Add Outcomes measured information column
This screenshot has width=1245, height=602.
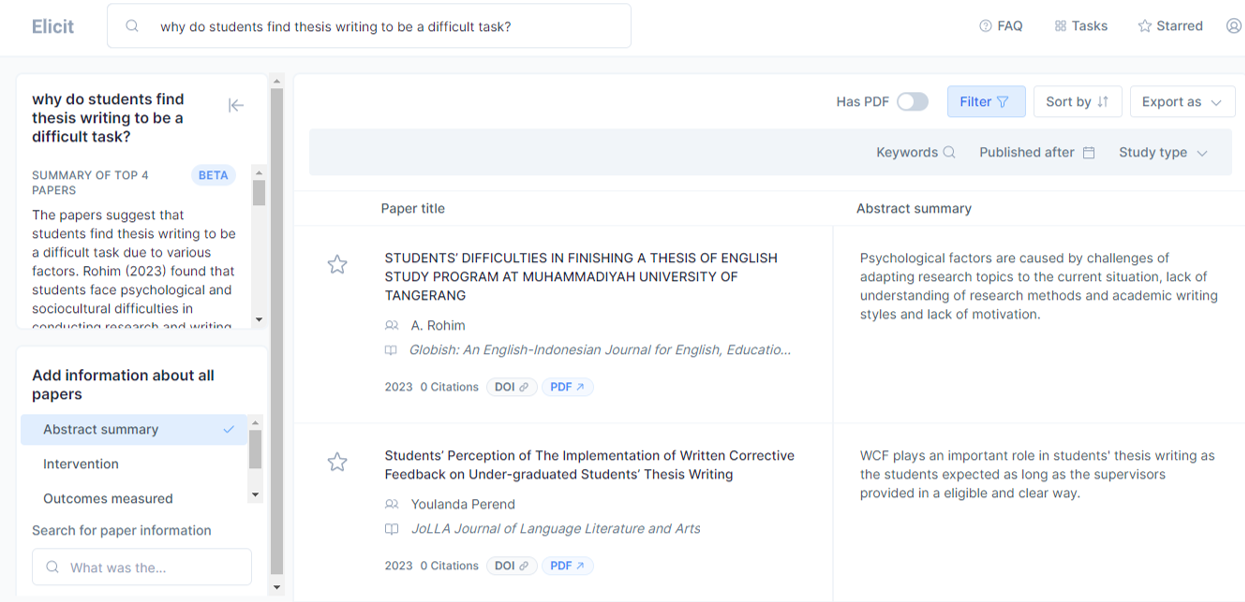108,498
